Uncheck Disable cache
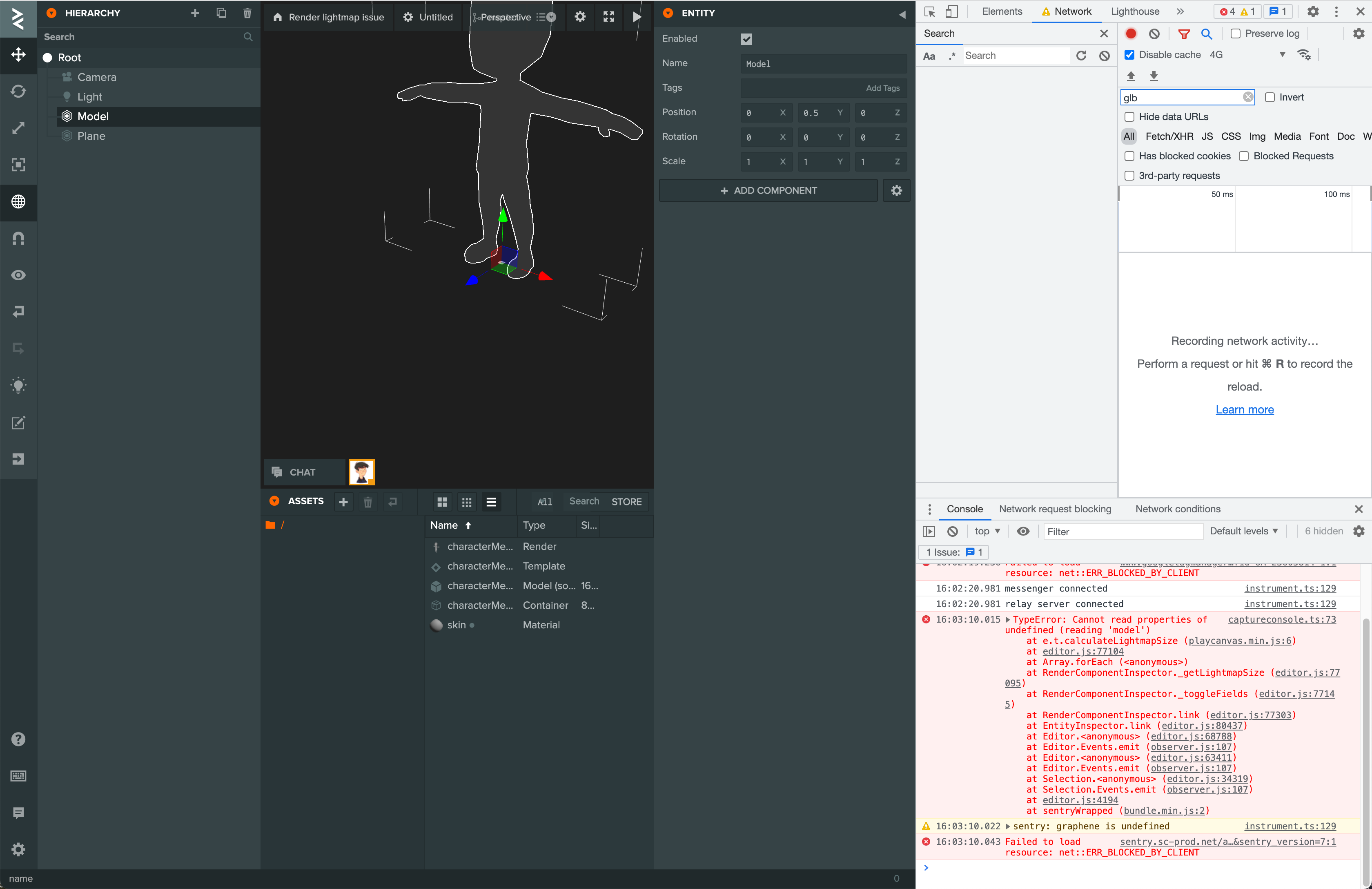This screenshot has height=889, width=1372. click(x=1129, y=55)
